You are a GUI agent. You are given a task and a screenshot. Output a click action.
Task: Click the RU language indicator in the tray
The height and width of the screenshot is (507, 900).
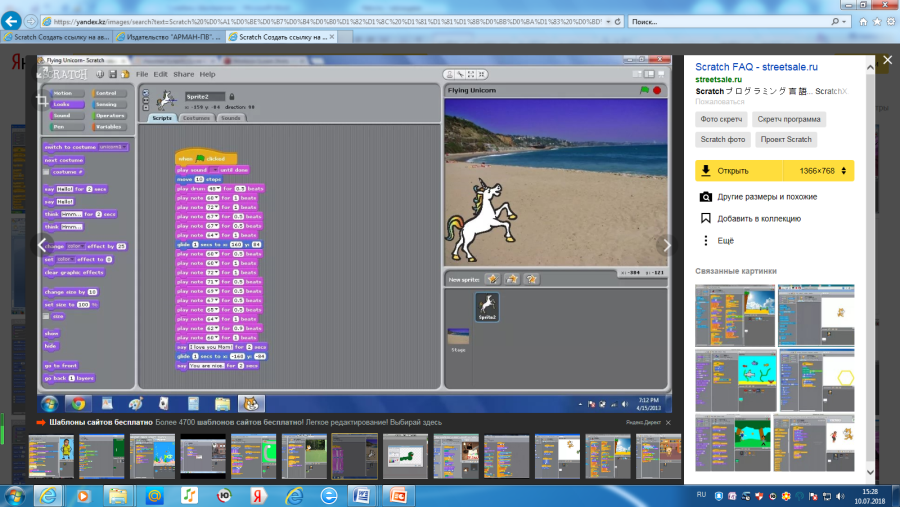click(x=701, y=494)
